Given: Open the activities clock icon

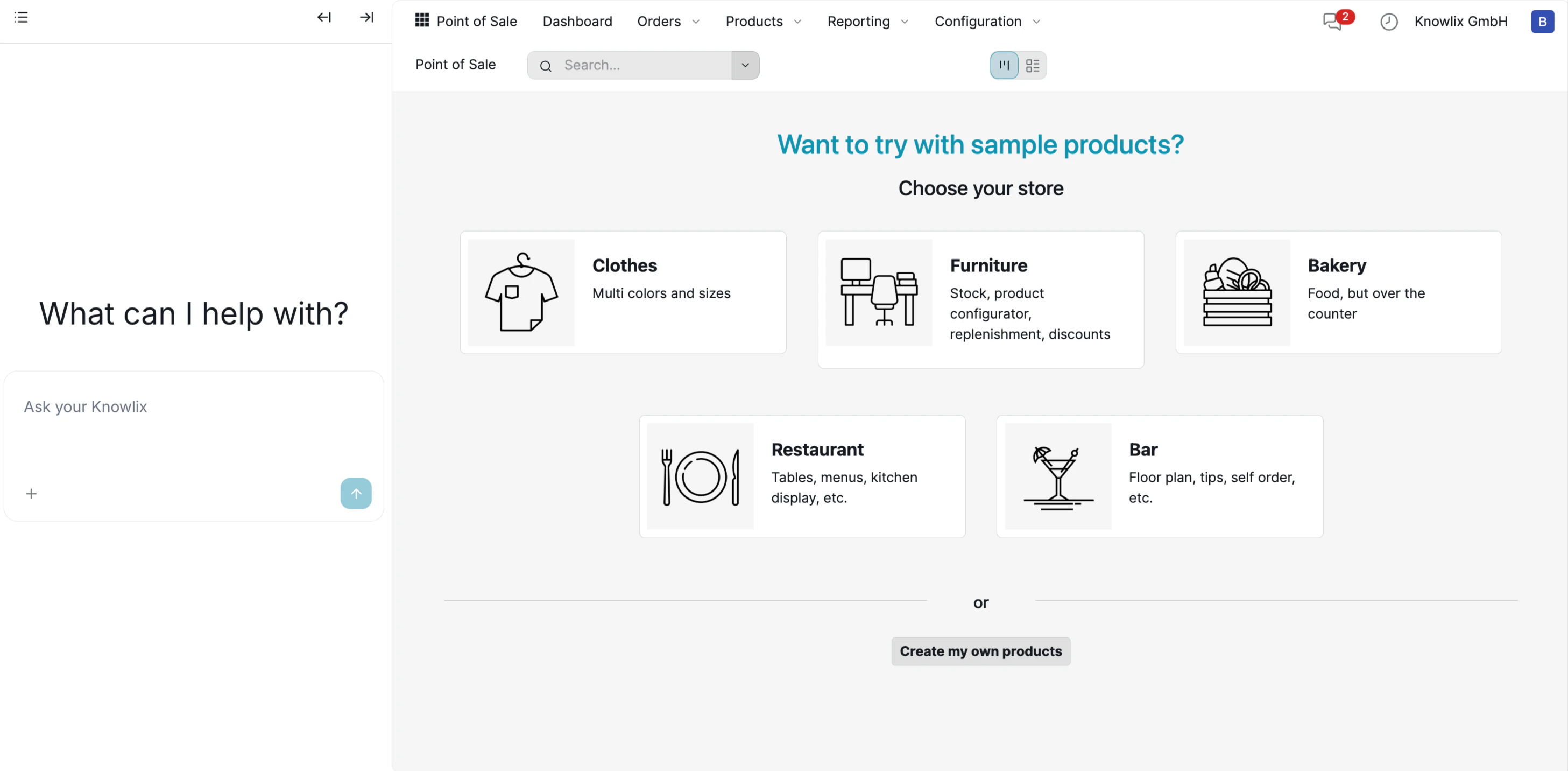Looking at the screenshot, I should [1388, 22].
